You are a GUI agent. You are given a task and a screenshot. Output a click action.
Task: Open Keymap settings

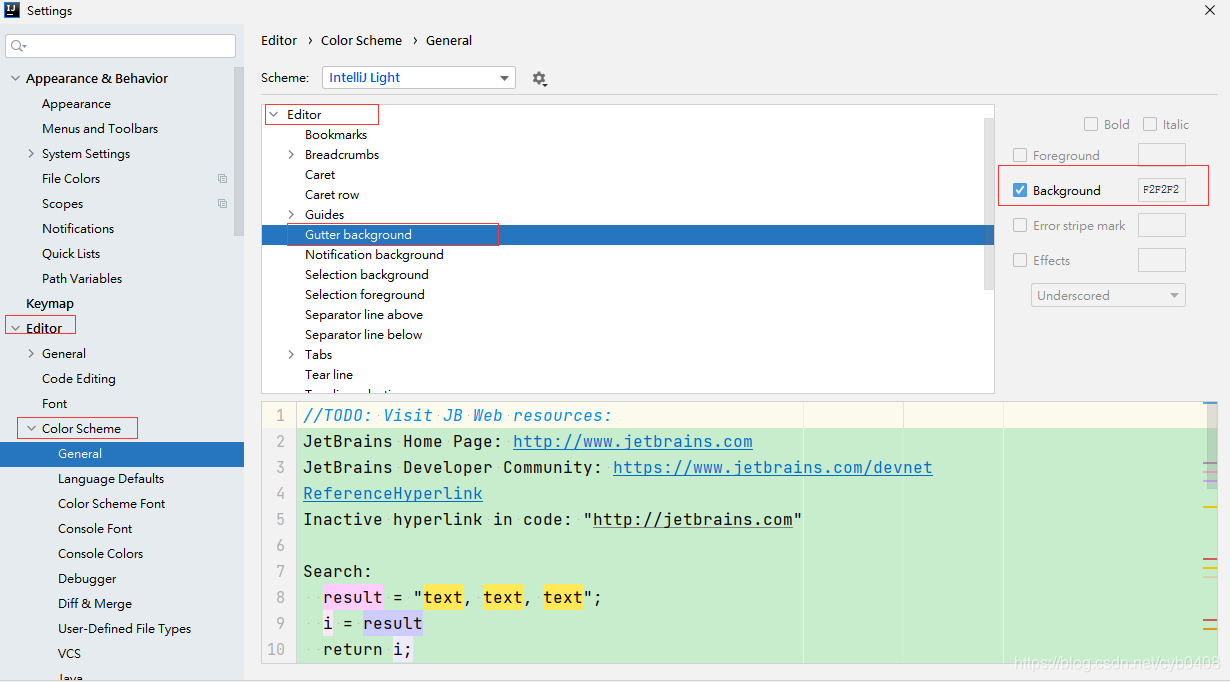point(50,304)
